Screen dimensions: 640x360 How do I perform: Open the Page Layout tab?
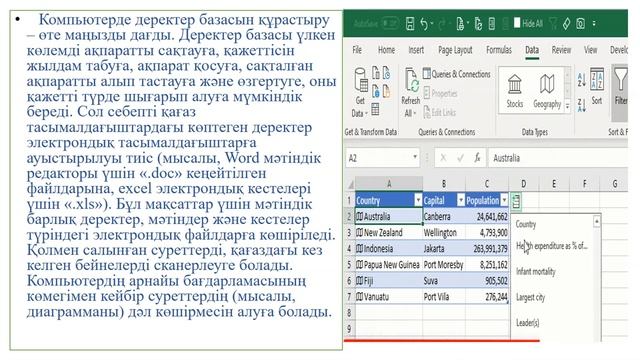[455, 50]
